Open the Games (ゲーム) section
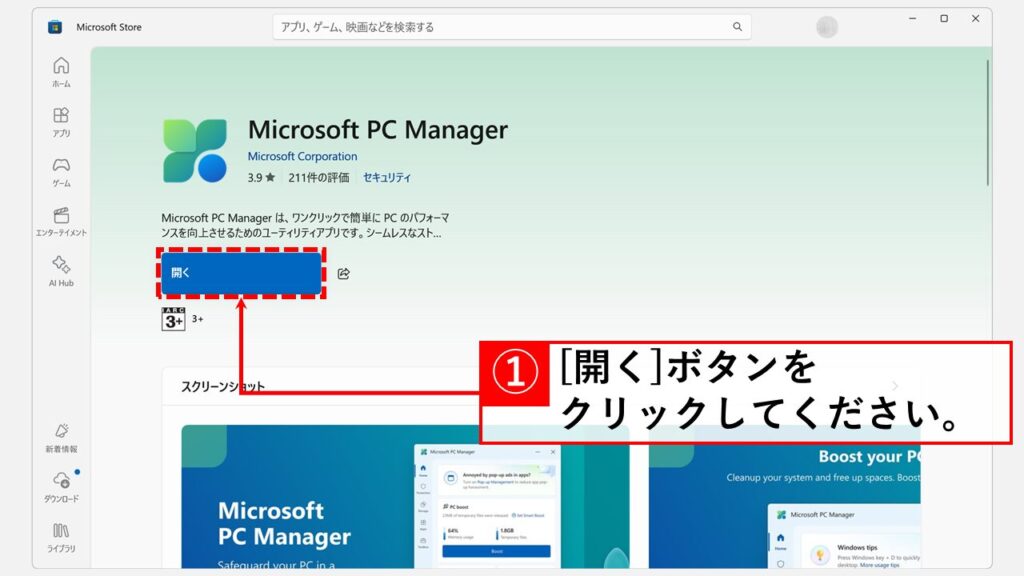1024x576 pixels. (x=61, y=172)
